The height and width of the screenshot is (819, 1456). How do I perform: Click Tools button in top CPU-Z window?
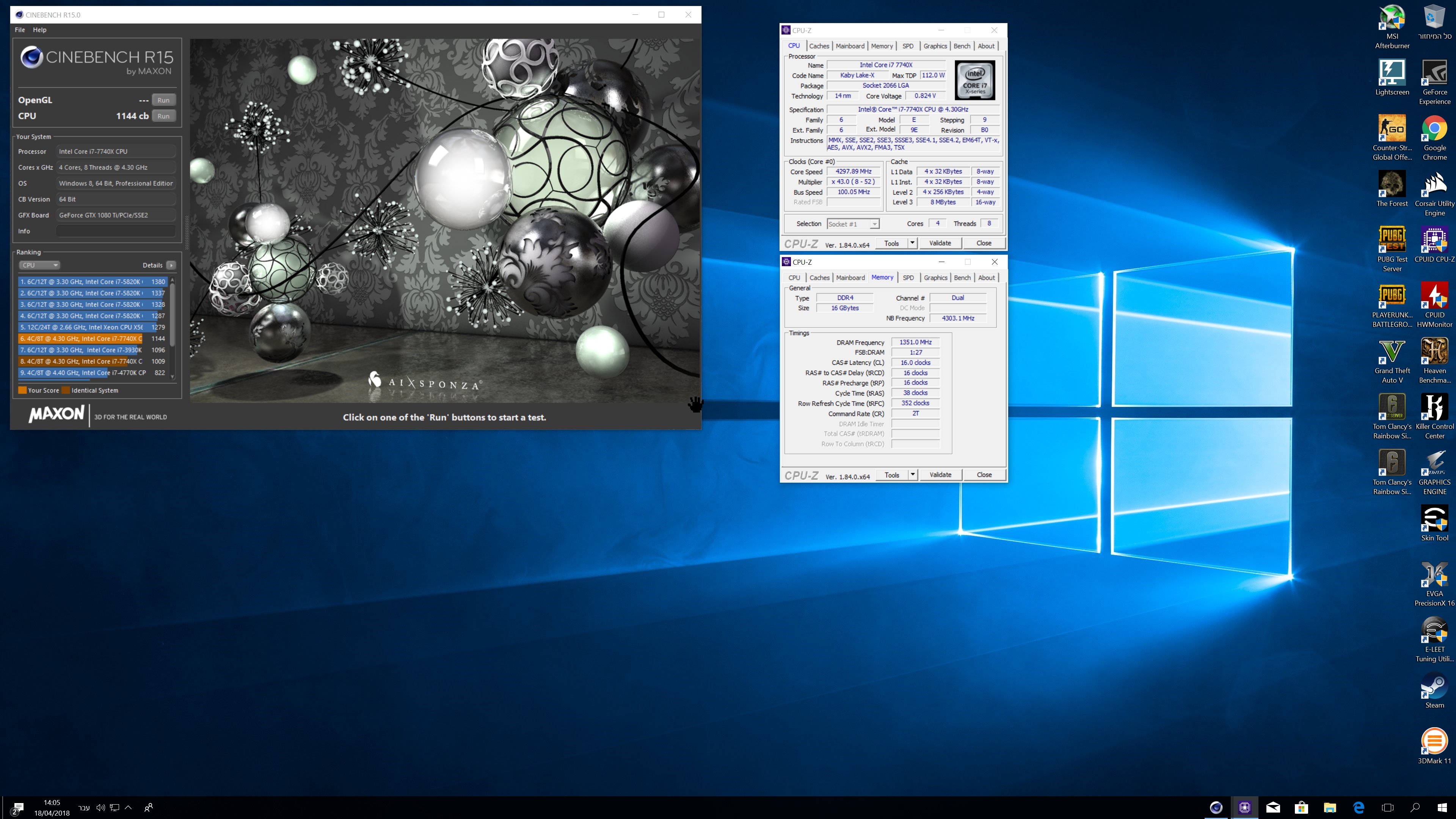pos(891,243)
